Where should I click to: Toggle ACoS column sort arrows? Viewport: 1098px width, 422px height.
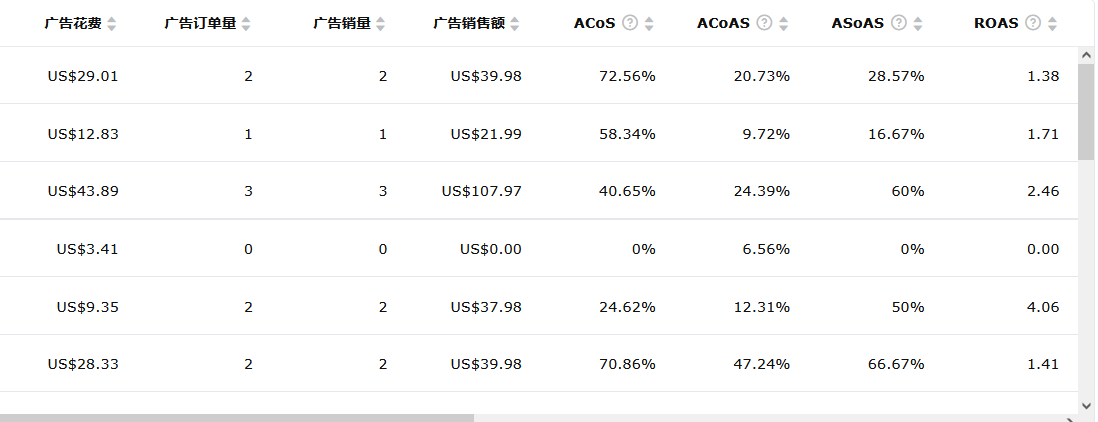[x=649, y=24]
